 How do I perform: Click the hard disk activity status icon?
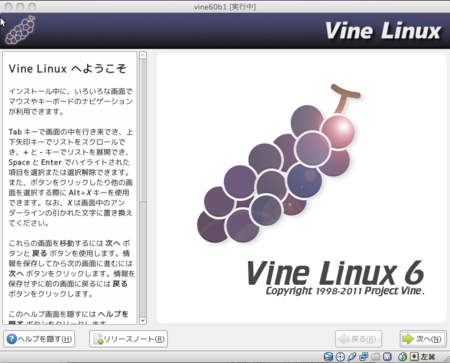pyautogui.click(x=328, y=357)
